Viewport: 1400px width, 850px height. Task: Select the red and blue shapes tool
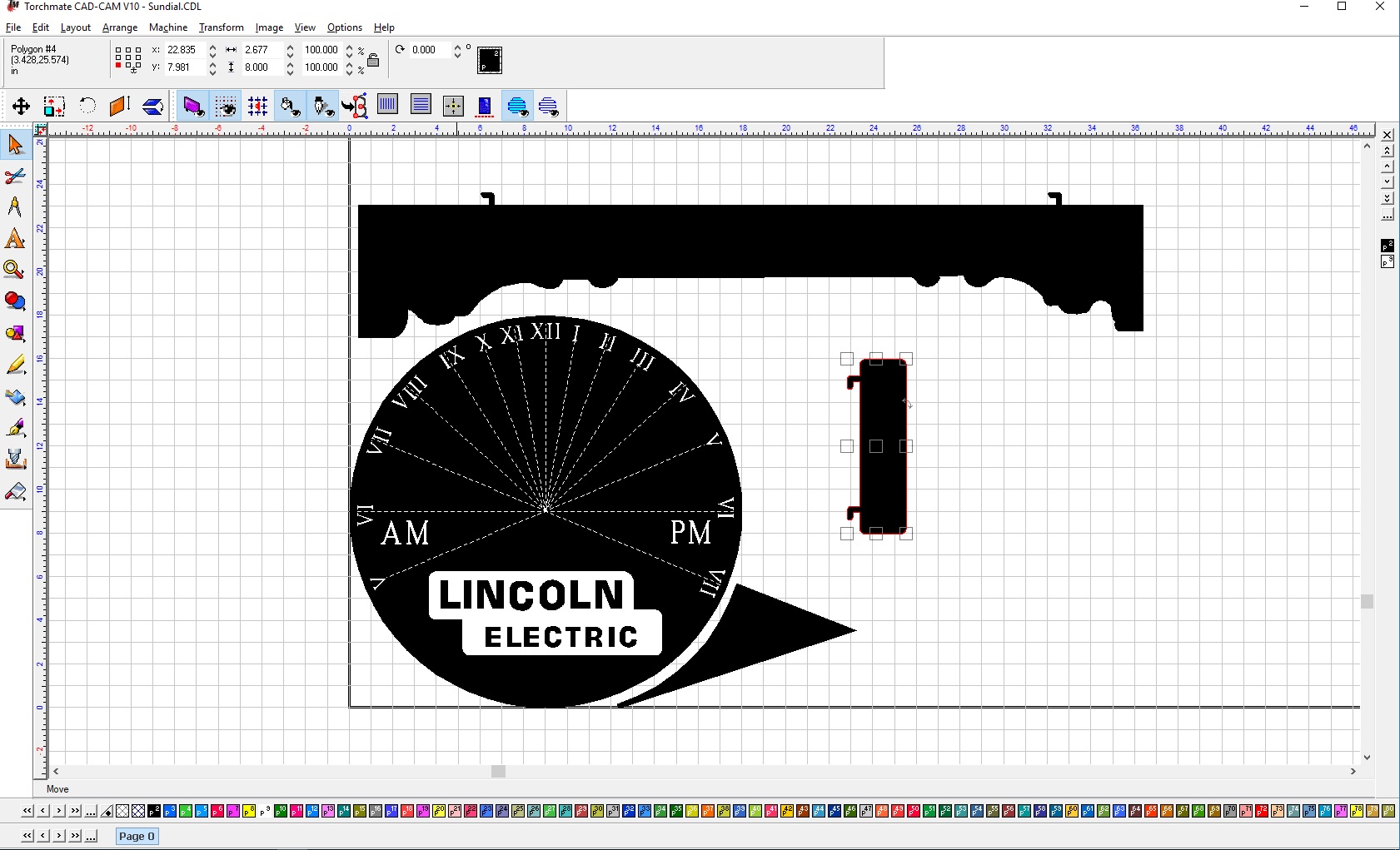(x=15, y=301)
